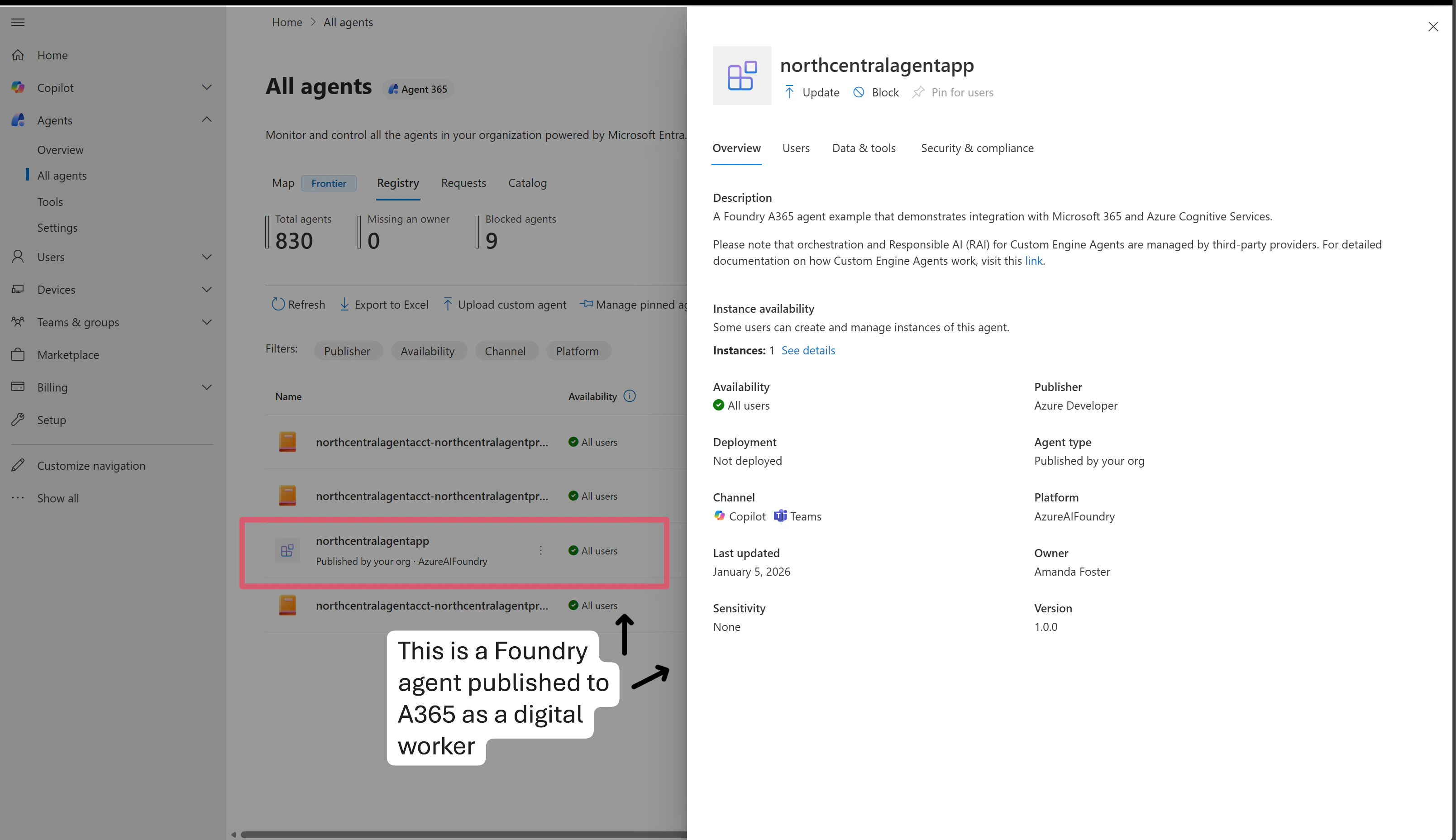
Task: Click the Show all ellipsis icon
Action: pos(18,497)
